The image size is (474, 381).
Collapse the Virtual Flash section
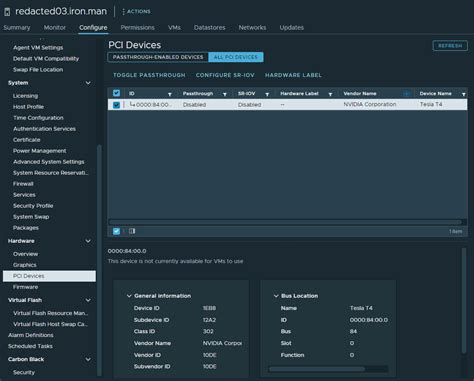point(88,300)
